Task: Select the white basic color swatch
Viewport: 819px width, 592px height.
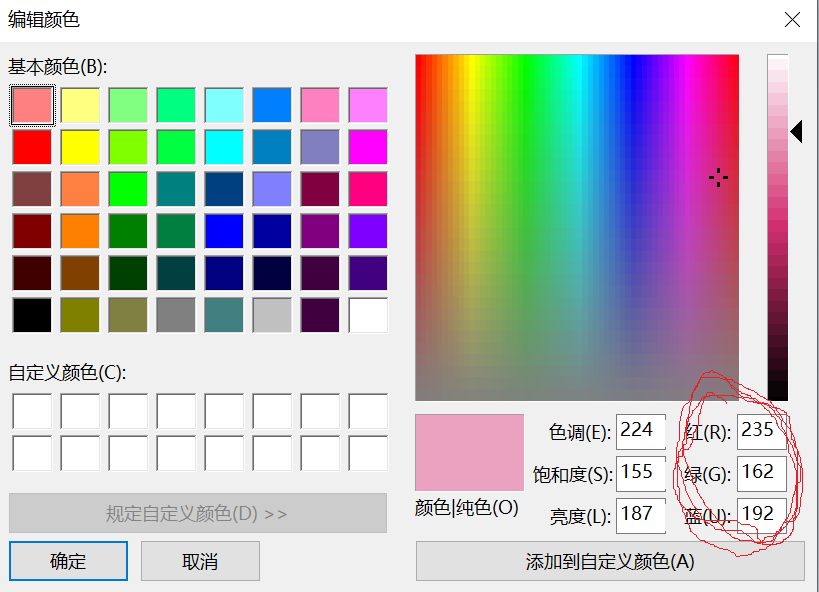Action: (x=368, y=315)
